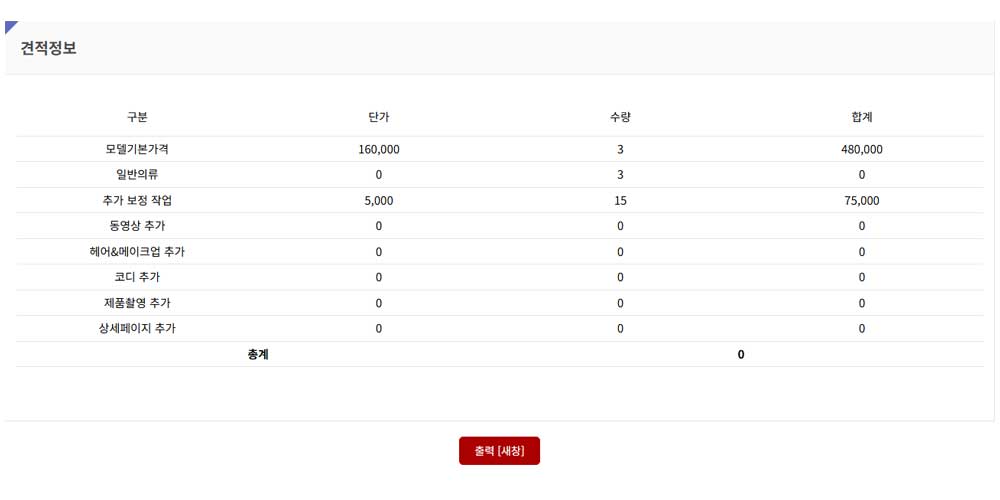Click the 총계 grand total label
Viewport: 1000px width, 500px height.
coord(258,355)
